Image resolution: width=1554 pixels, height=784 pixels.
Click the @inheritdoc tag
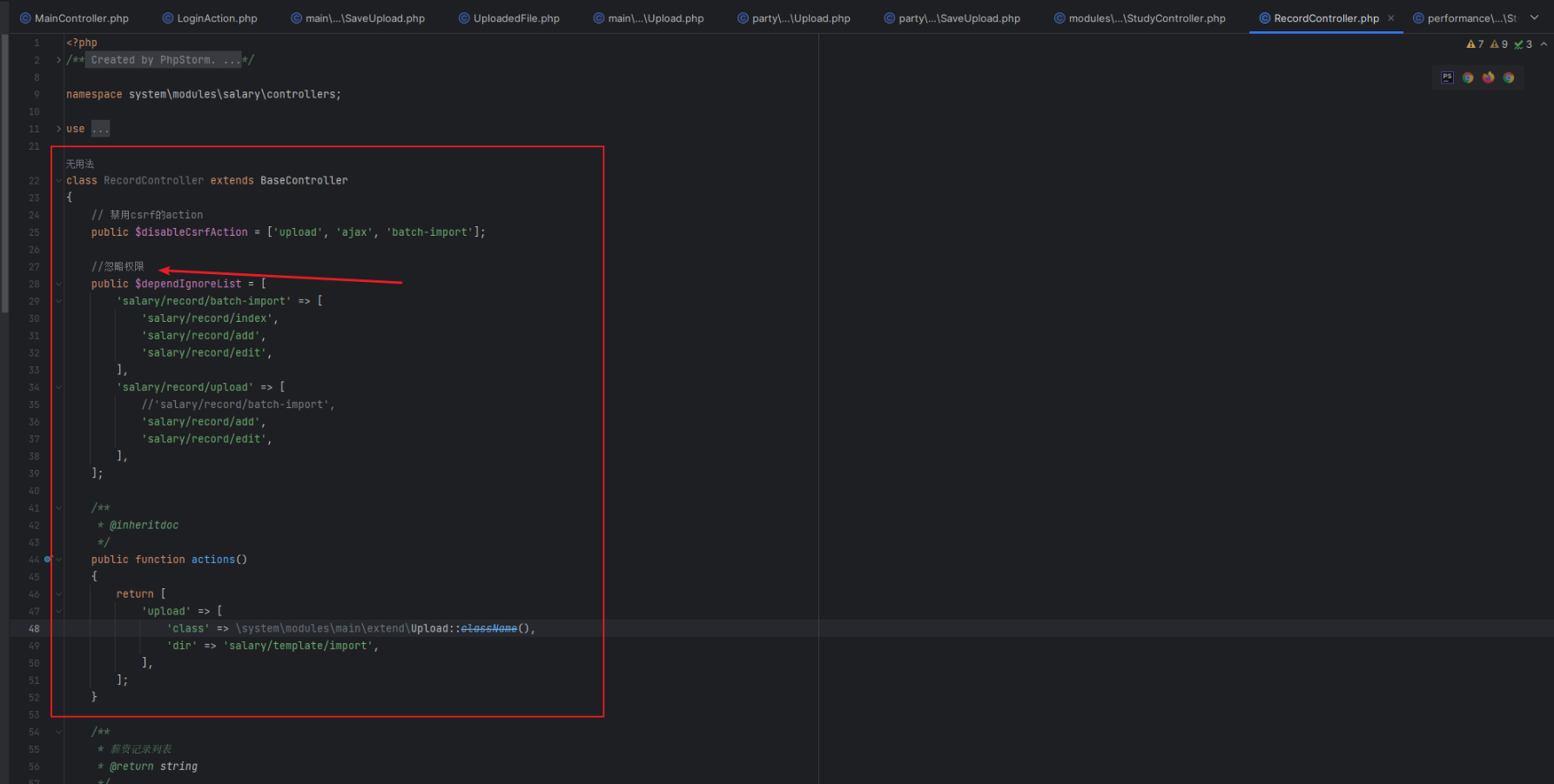(x=145, y=526)
